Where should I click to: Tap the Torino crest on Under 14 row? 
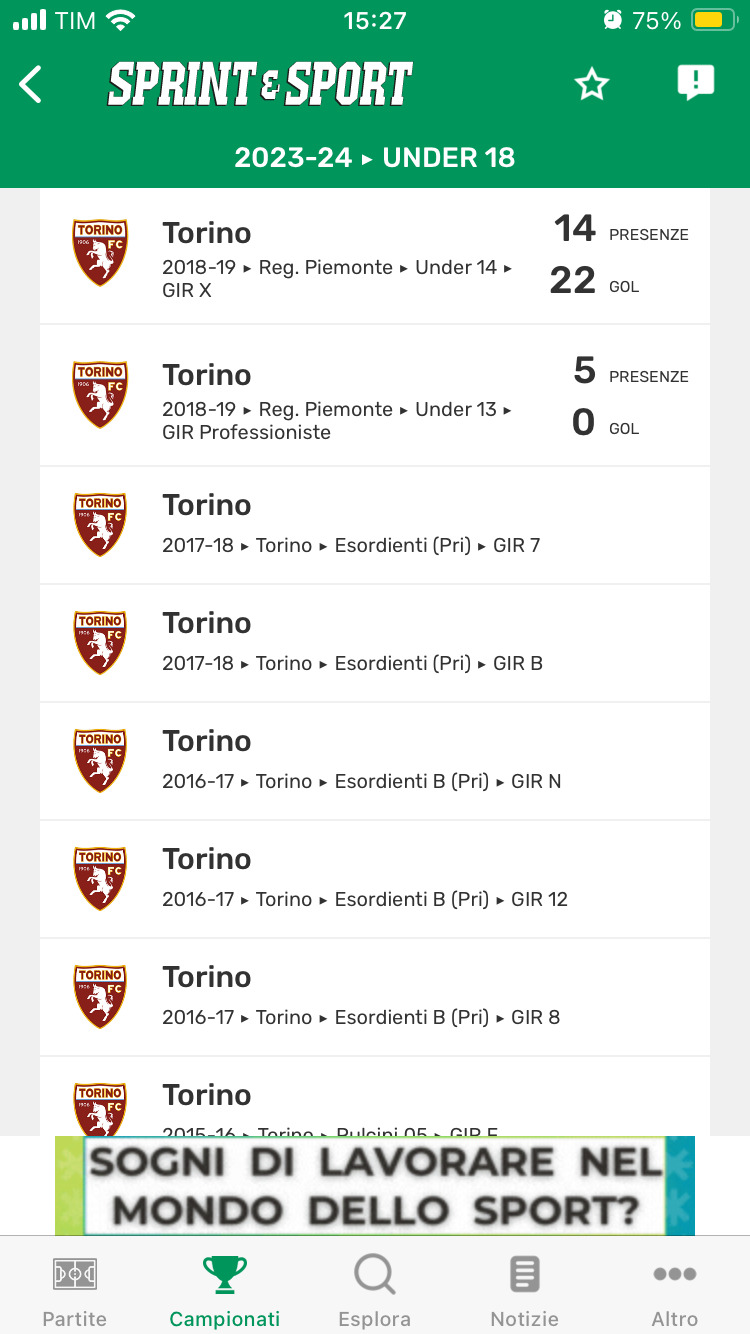click(x=100, y=254)
